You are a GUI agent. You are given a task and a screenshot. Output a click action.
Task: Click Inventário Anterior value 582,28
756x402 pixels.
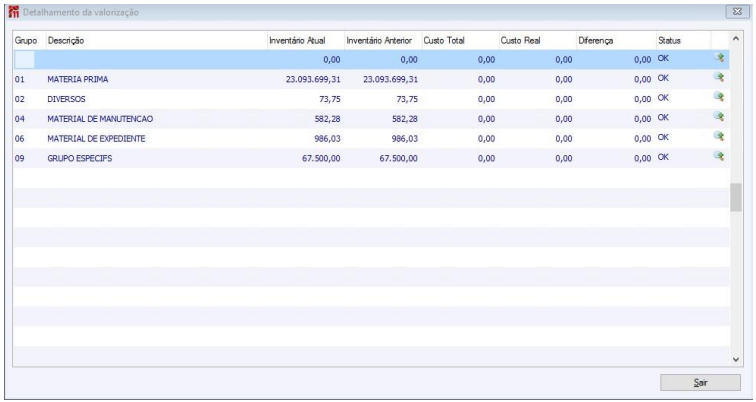[405, 120]
